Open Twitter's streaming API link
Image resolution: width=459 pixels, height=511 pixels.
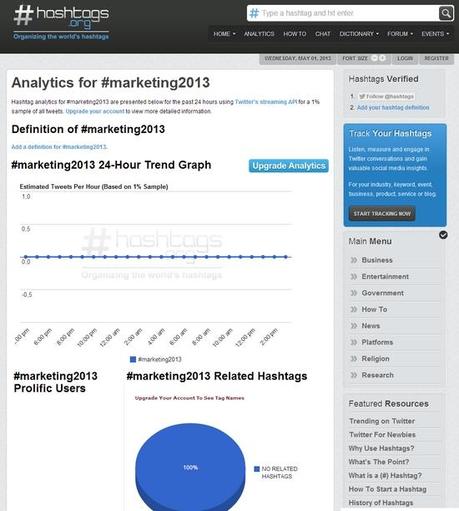click(x=266, y=102)
